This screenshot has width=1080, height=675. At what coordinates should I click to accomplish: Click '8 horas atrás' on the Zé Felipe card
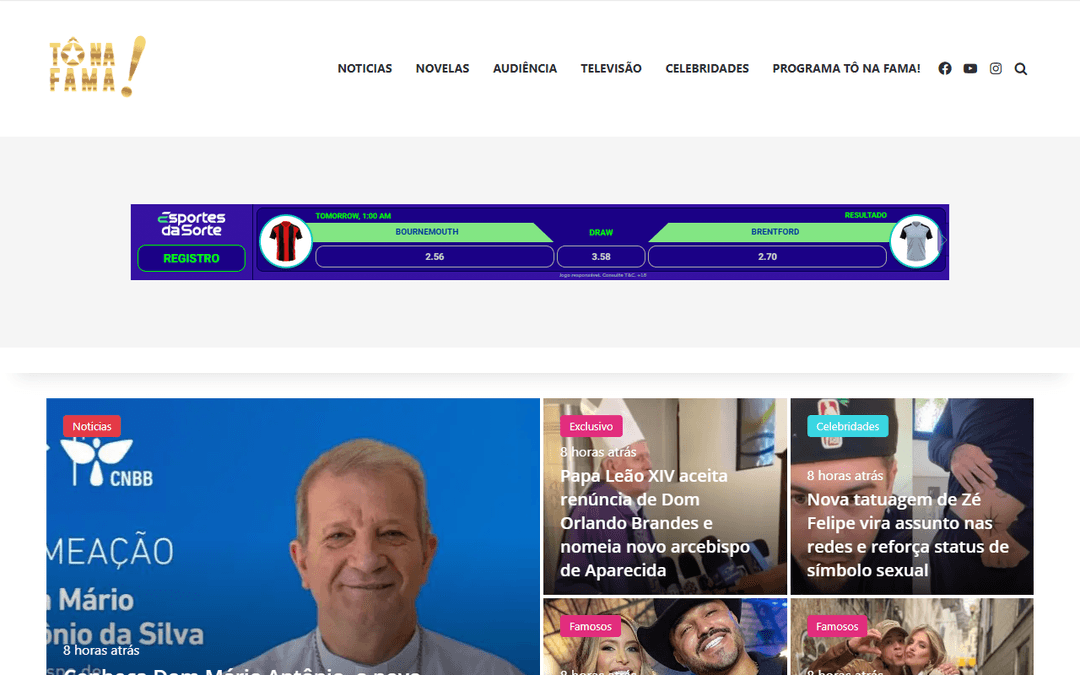pyautogui.click(x=844, y=475)
